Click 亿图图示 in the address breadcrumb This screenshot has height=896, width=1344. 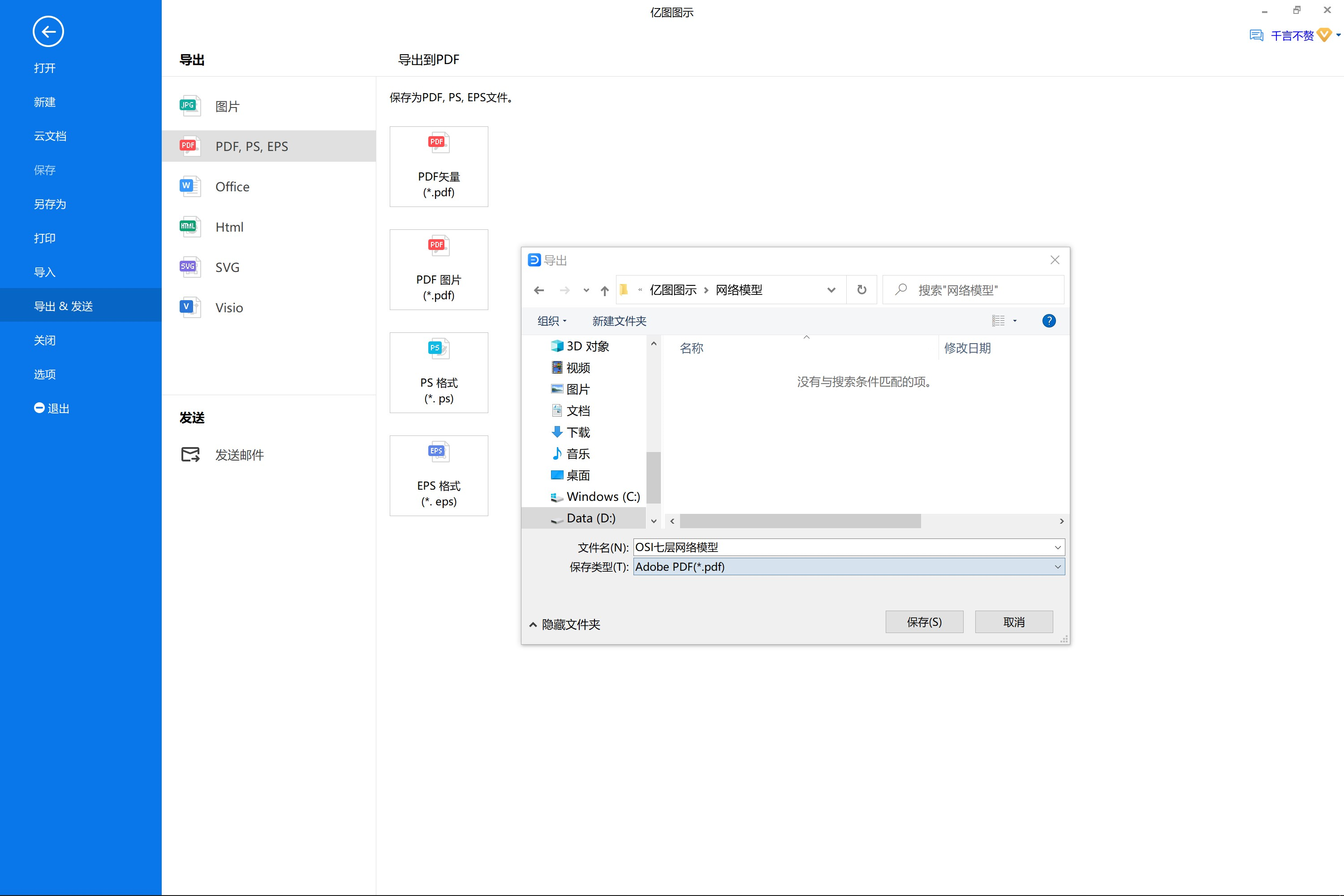[x=673, y=290]
